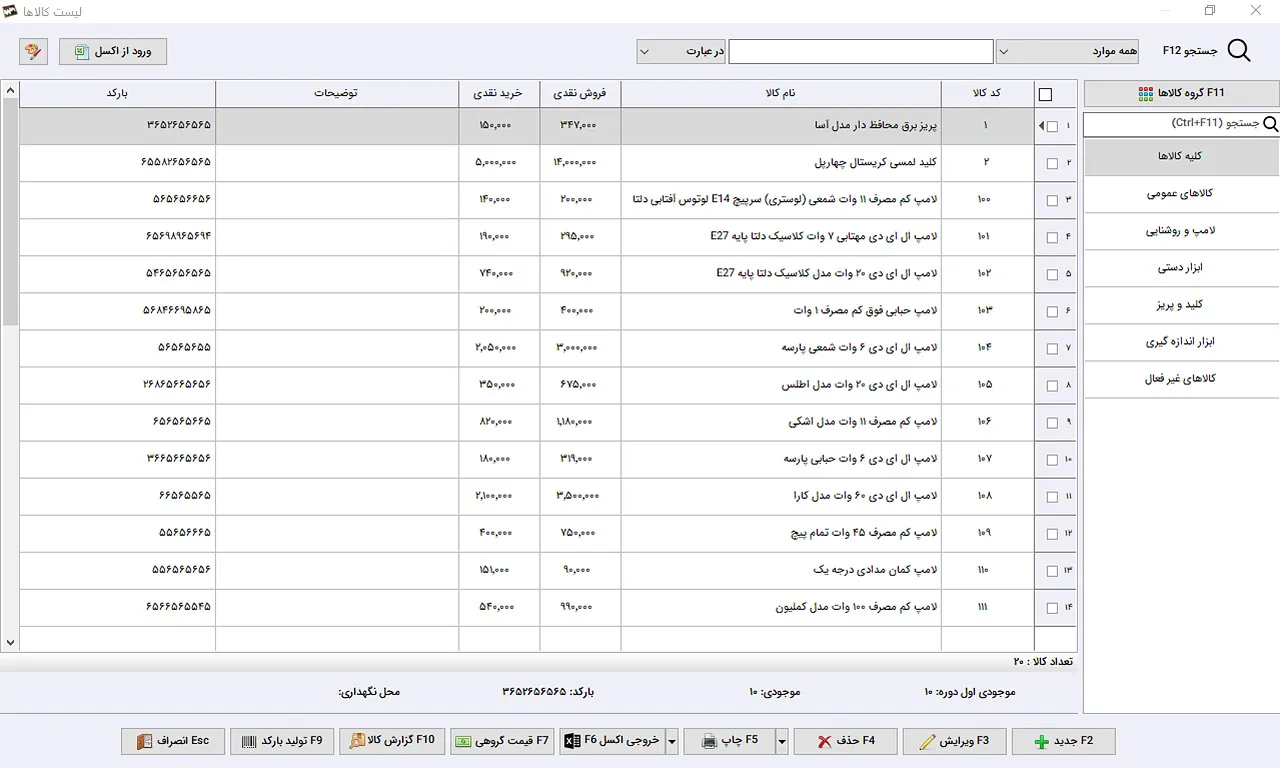Click the main search text input field
The width and height of the screenshot is (1280, 768).
[x=861, y=51]
